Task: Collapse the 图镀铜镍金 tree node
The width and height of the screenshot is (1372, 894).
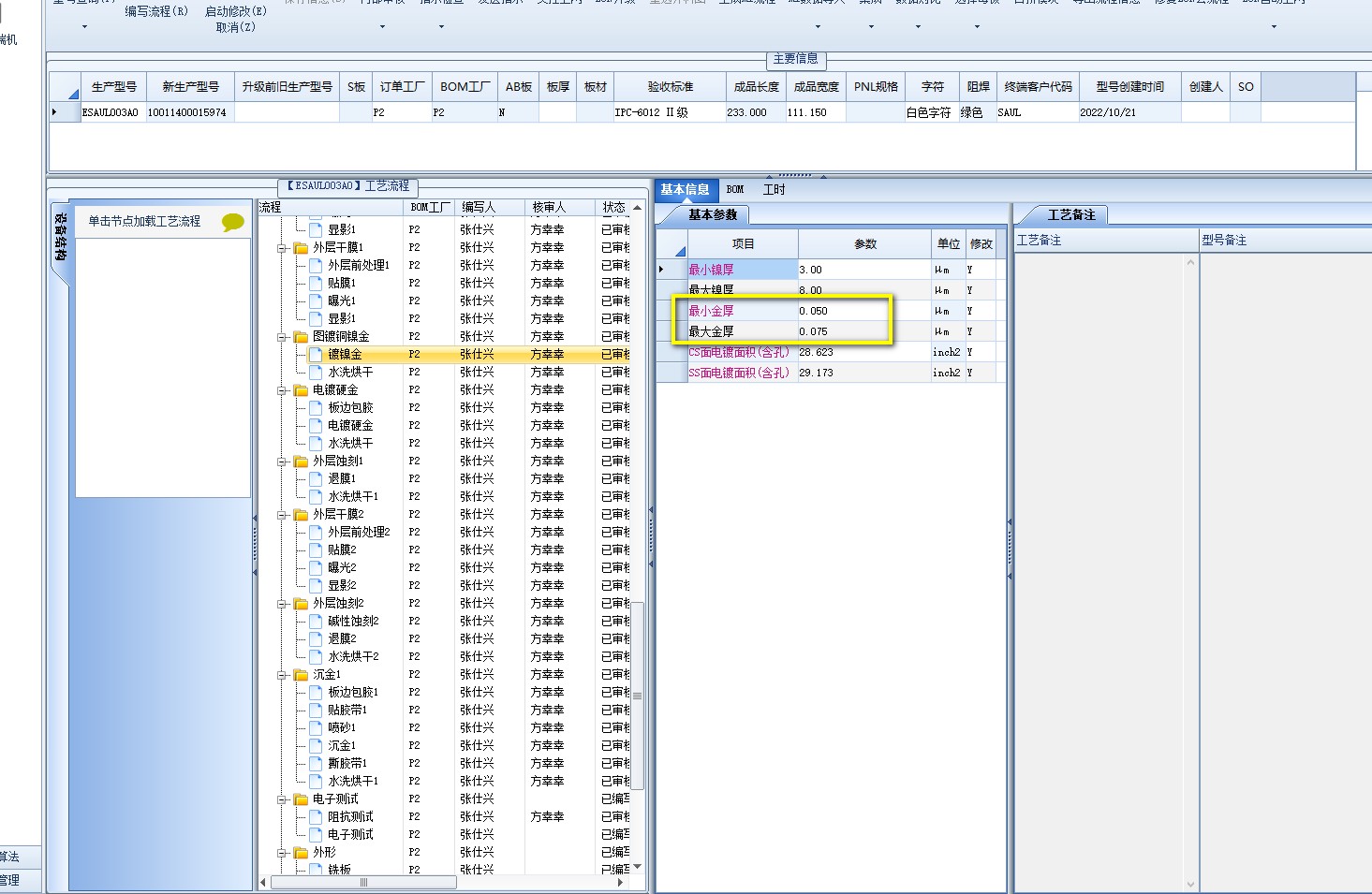Action: tap(282, 337)
